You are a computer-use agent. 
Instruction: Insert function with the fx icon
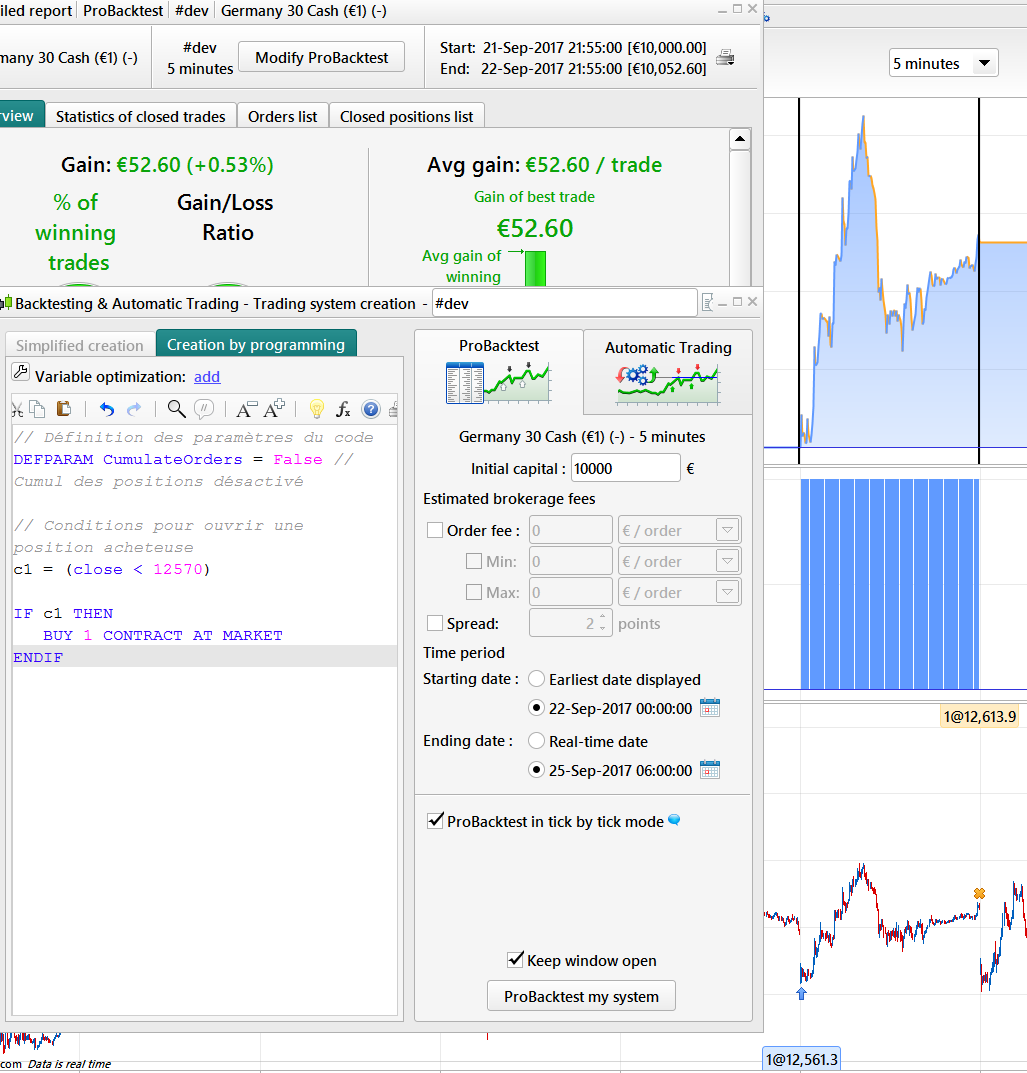[x=343, y=409]
